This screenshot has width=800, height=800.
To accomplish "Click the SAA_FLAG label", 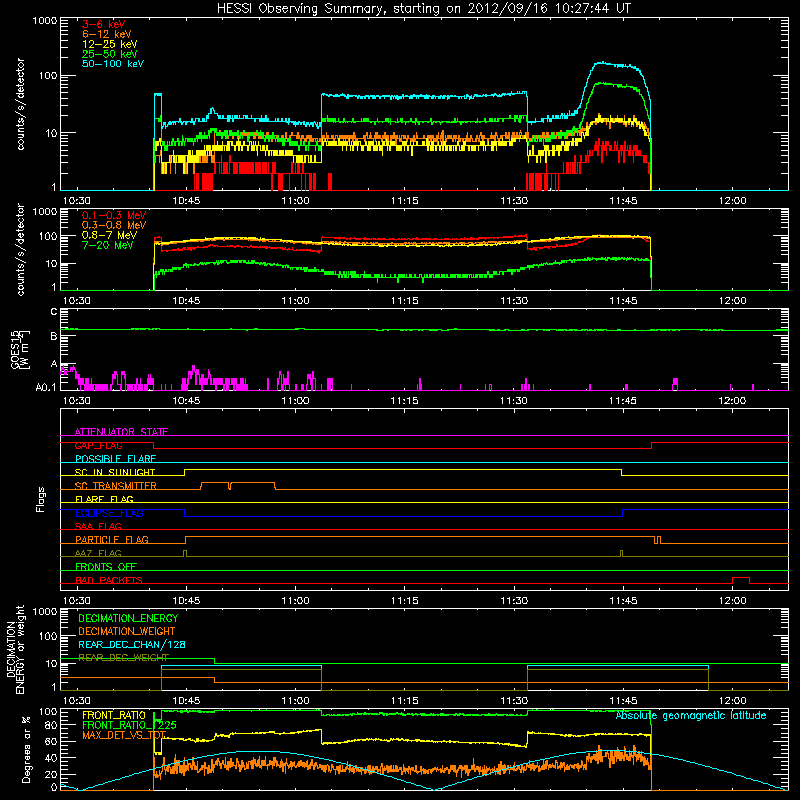I will tap(98, 526).
